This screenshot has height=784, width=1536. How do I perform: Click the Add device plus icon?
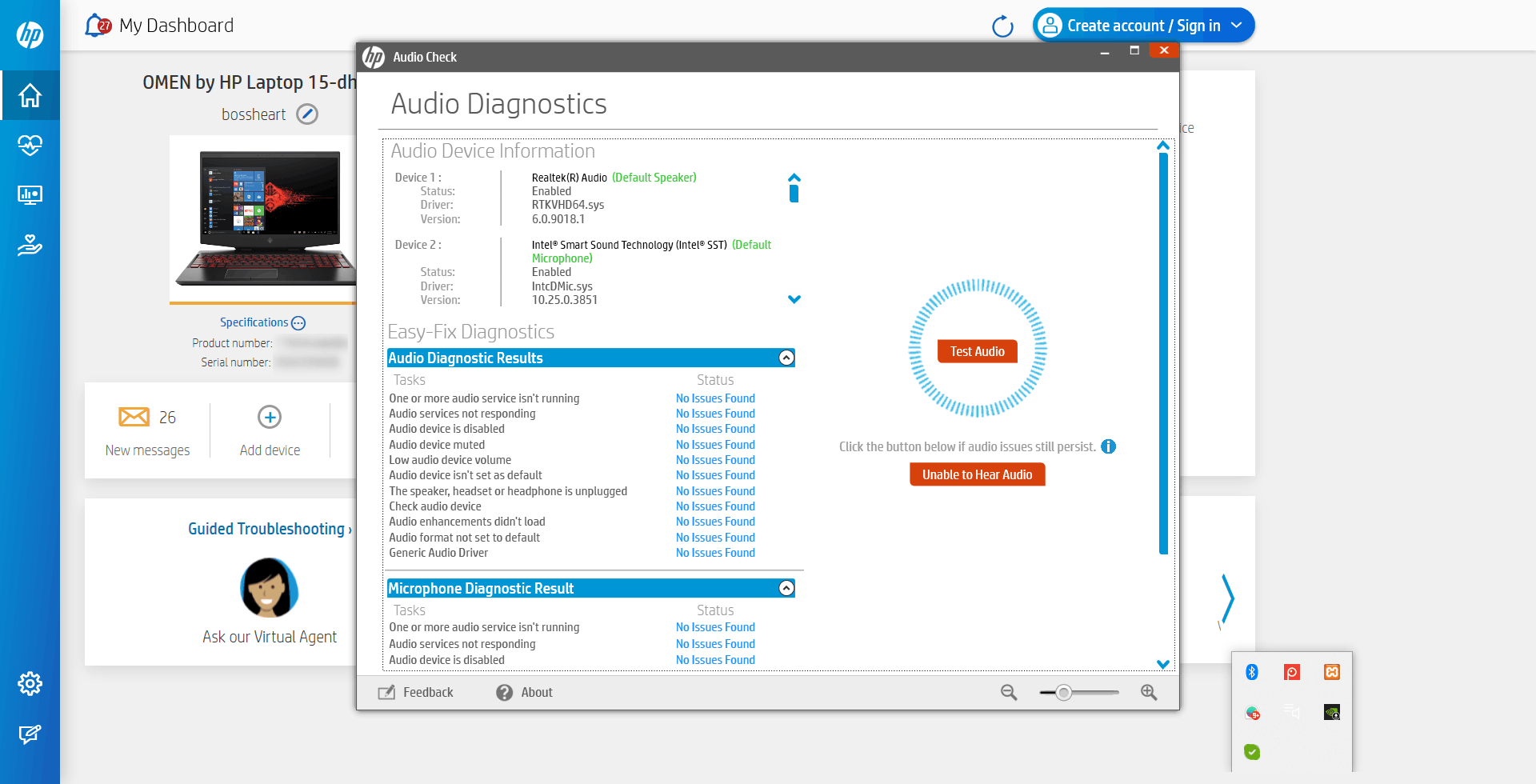coord(270,417)
